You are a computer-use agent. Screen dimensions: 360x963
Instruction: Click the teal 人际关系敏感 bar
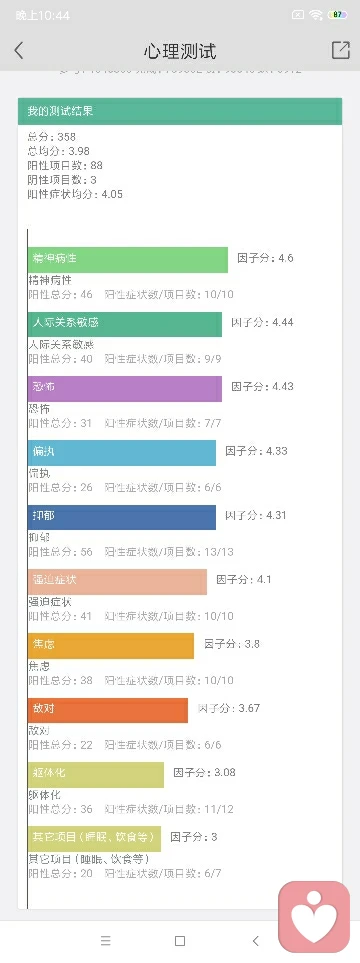click(x=125, y=324)
